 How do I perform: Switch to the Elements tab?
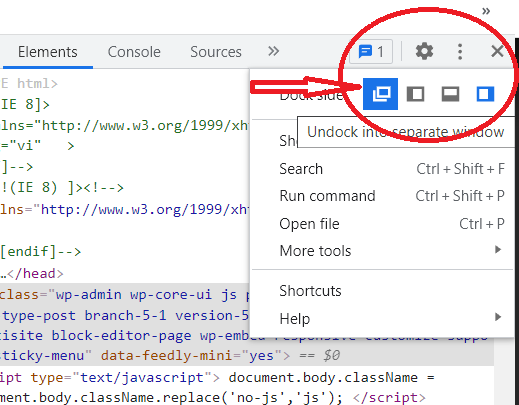tap(48, 52)
